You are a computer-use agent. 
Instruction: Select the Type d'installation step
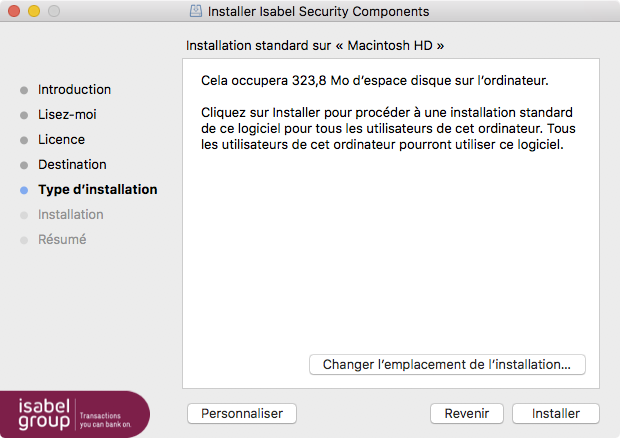(98, 190)
